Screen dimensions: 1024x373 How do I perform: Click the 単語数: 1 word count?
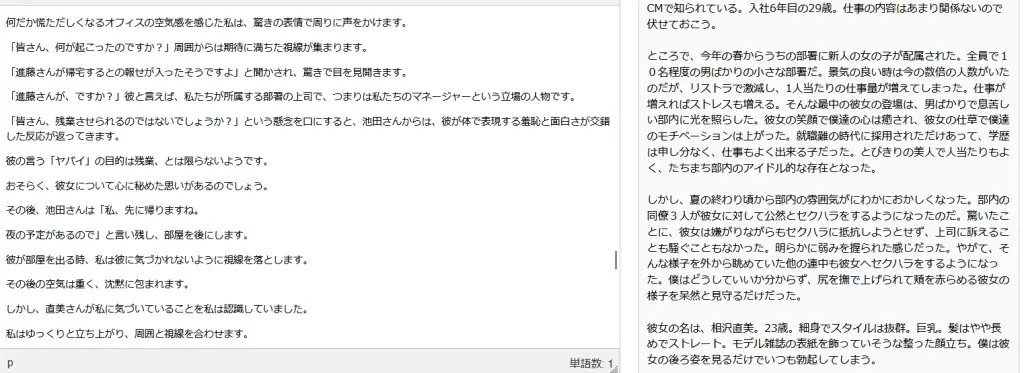click(590, 364)
